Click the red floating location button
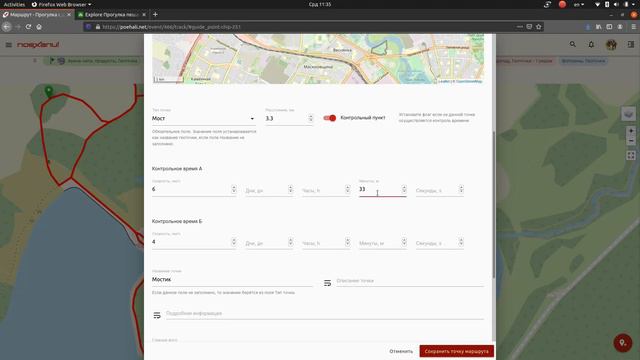This screenshot has height=360, width=640. 622,342
